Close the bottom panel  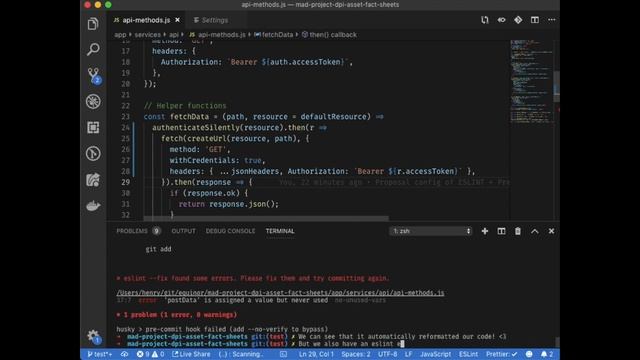(x=551, y=231)
